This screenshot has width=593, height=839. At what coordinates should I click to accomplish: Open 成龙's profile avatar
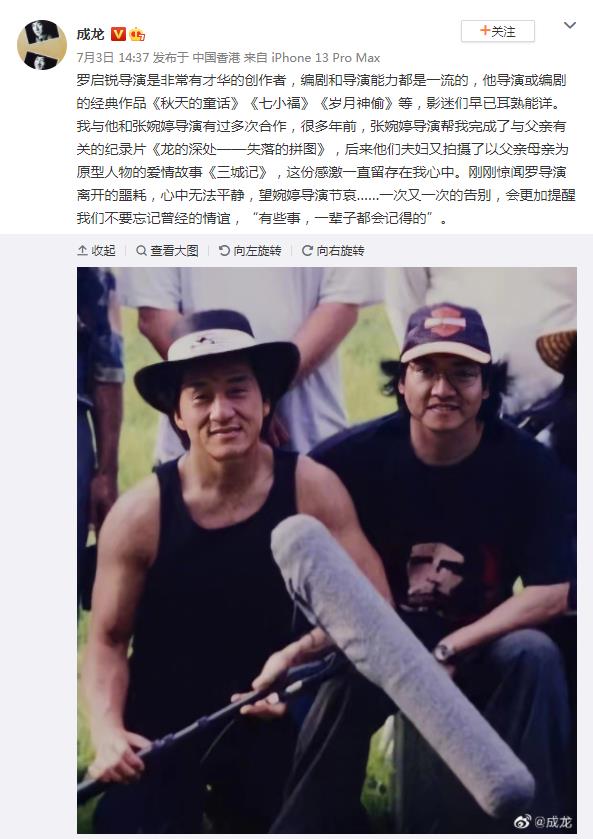click(42, 45)
